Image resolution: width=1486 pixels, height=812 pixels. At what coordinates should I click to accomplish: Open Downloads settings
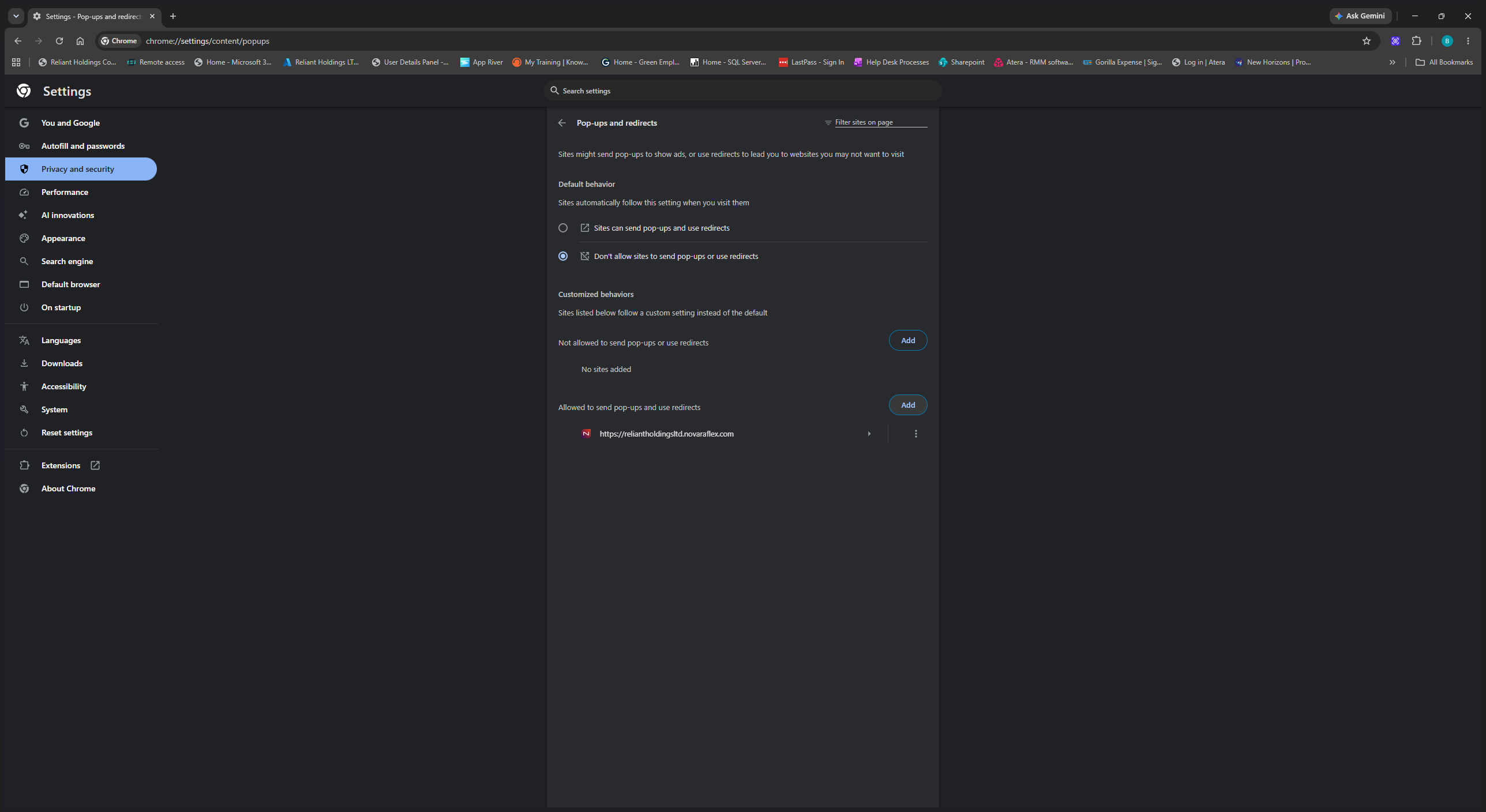point(81,363)
